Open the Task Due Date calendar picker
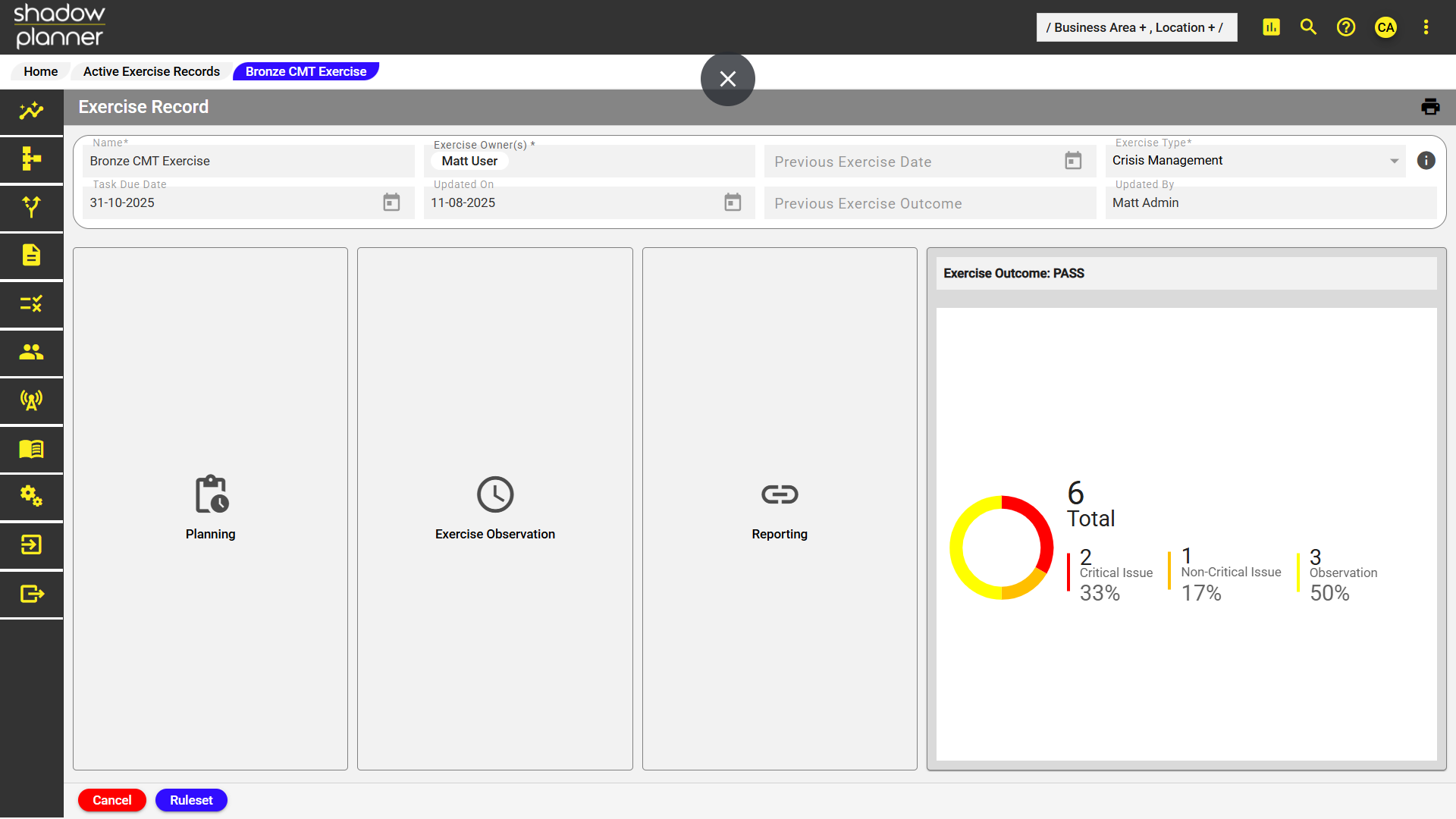This screenshot has width=1456, height=819. click(391, 202)
